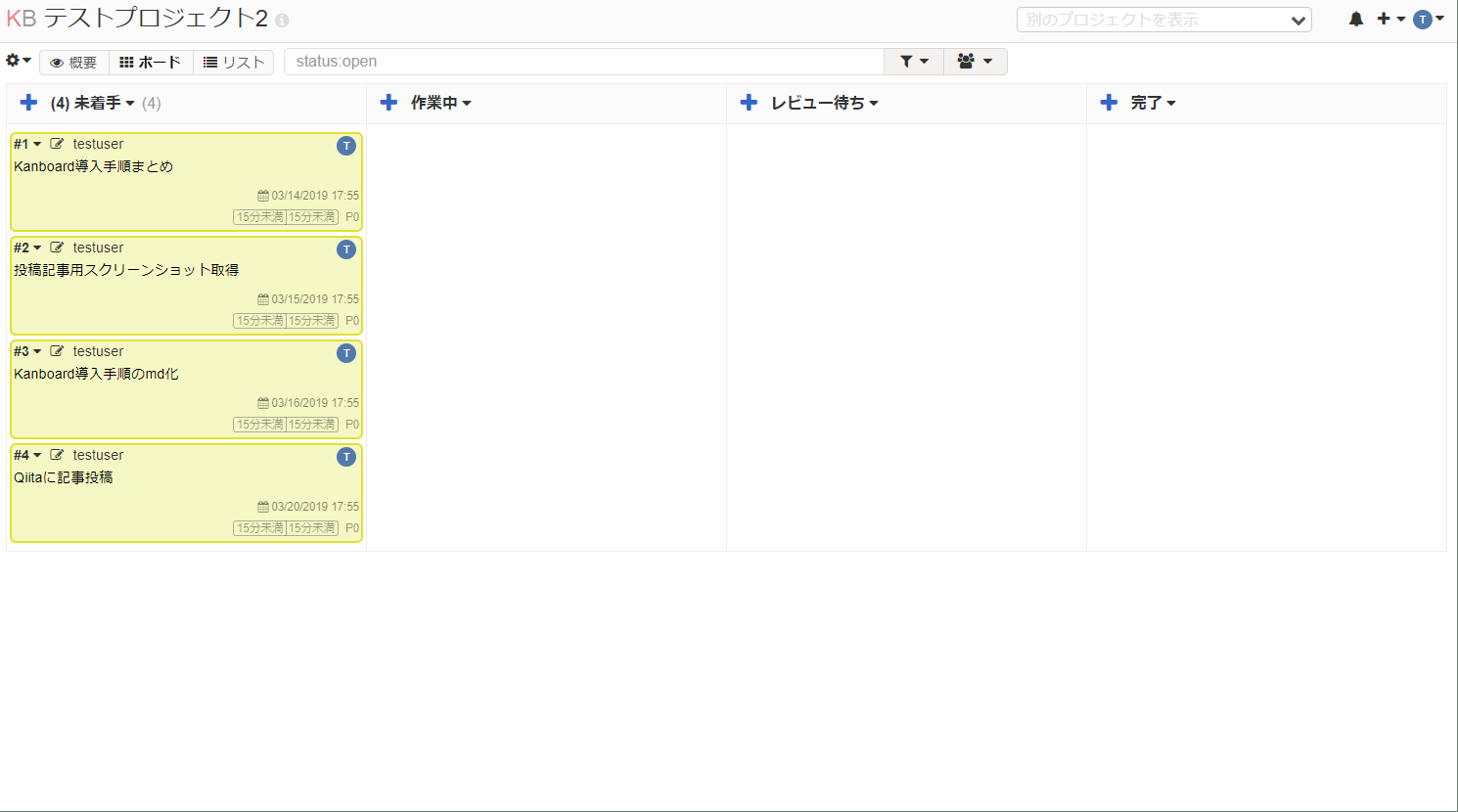Click edit icon on task #1
The width and height of the screenshot is (1458, 812).
(58, 144)
